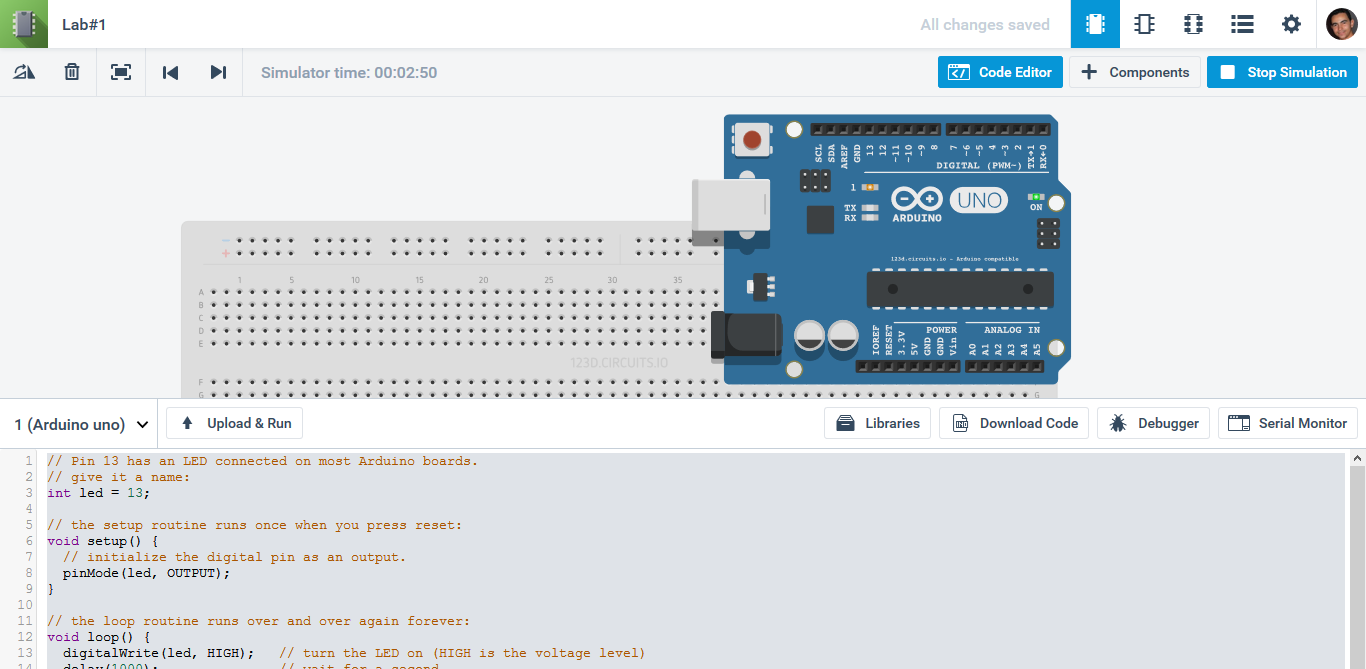Step forward with skip-next icon

218,72
